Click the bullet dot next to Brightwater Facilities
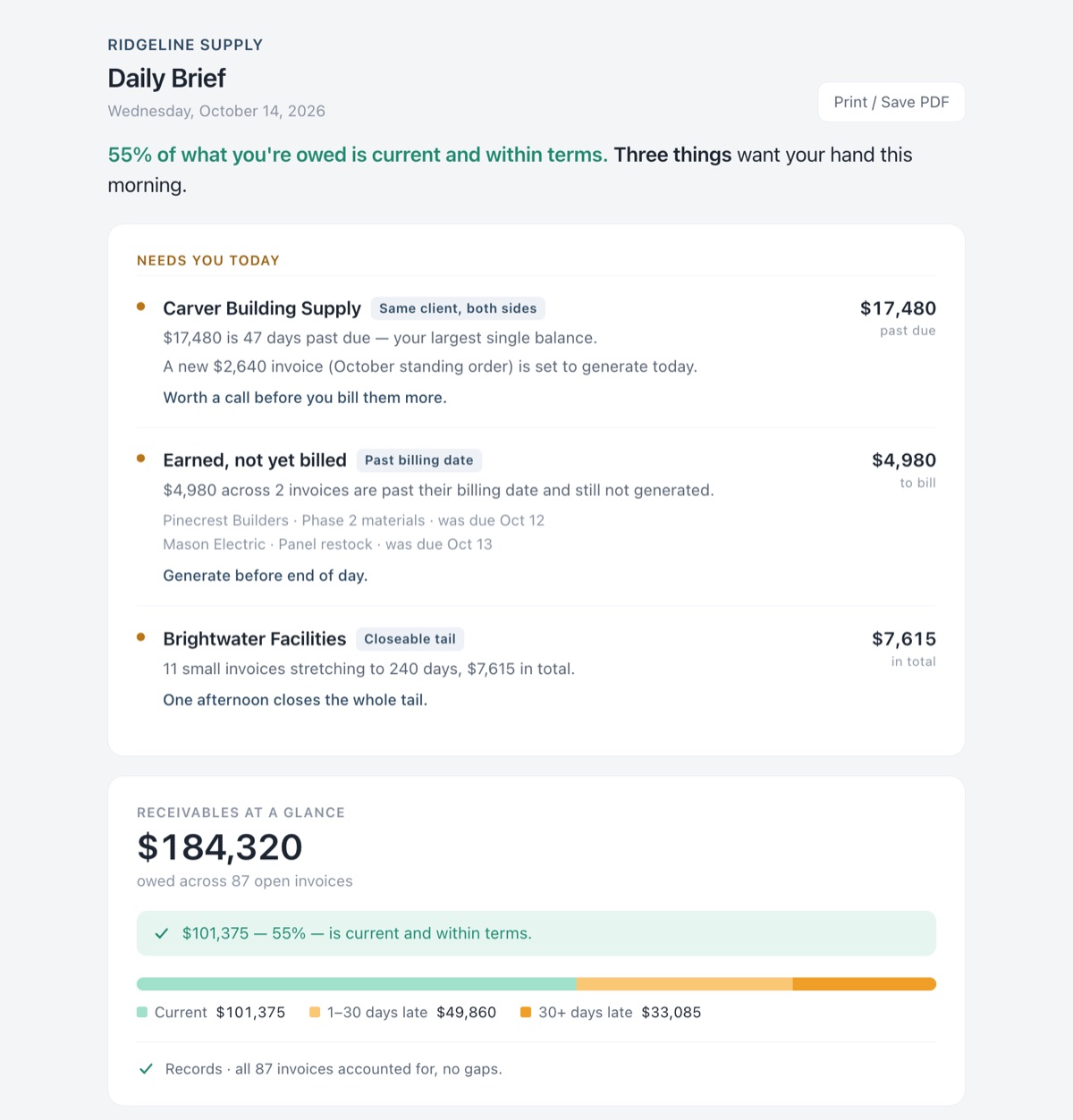The width and height of the screenshot is (1073, 1120). click(140, 637)
